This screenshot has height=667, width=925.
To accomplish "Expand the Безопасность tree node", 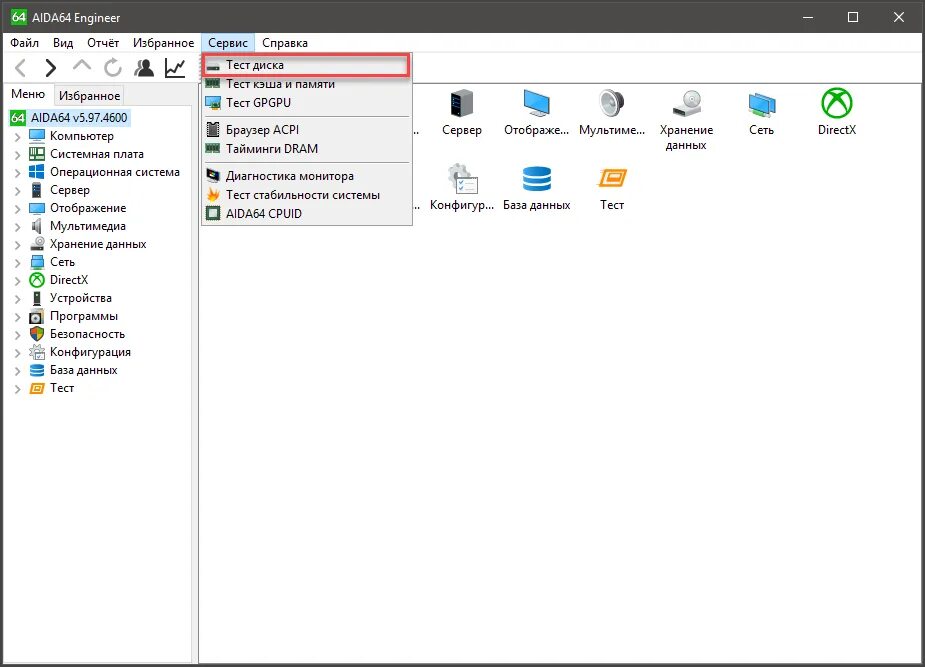I will (17, 335).
